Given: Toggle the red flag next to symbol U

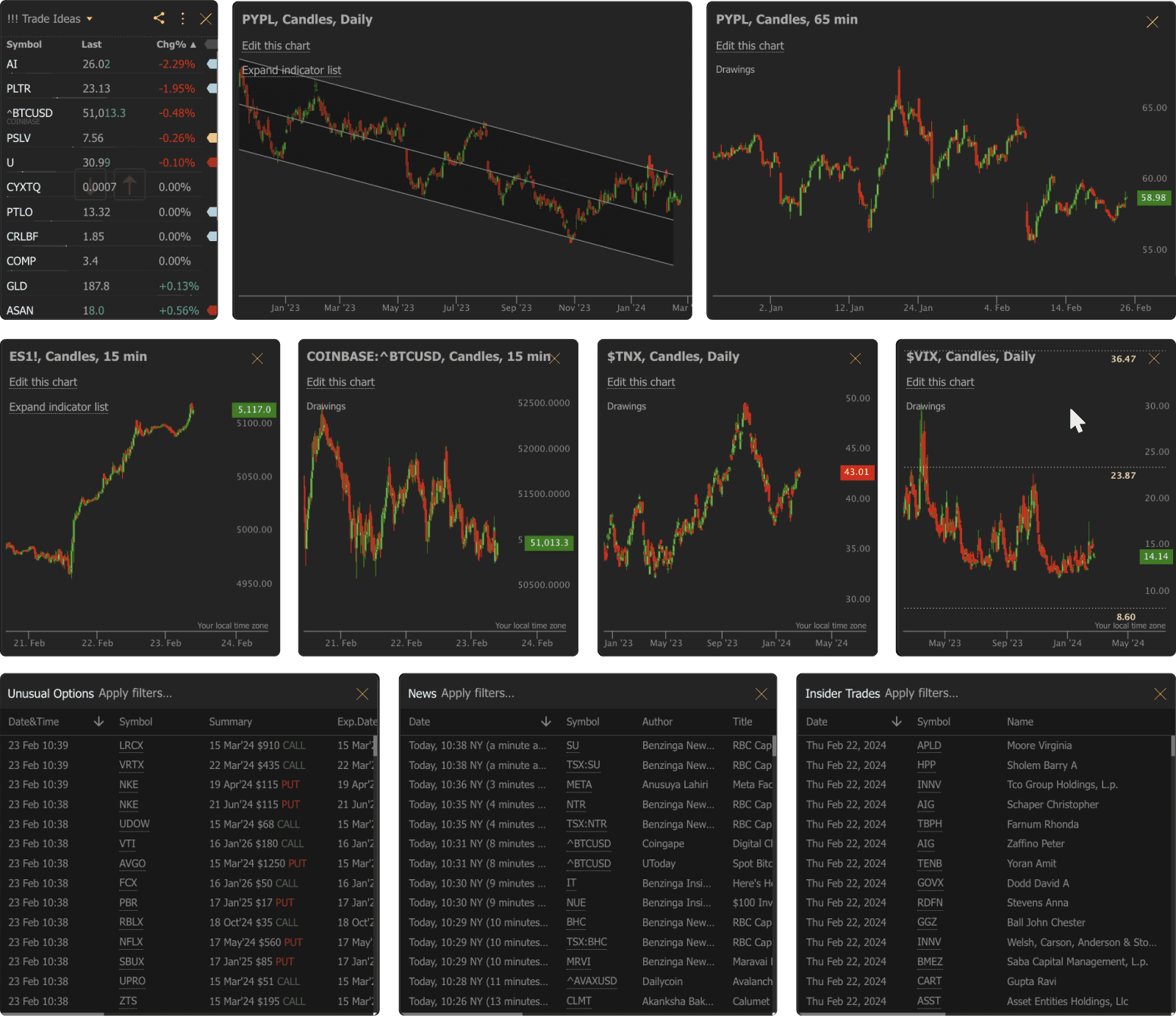Looking at the screenshot, I should (x=212, y=162).
